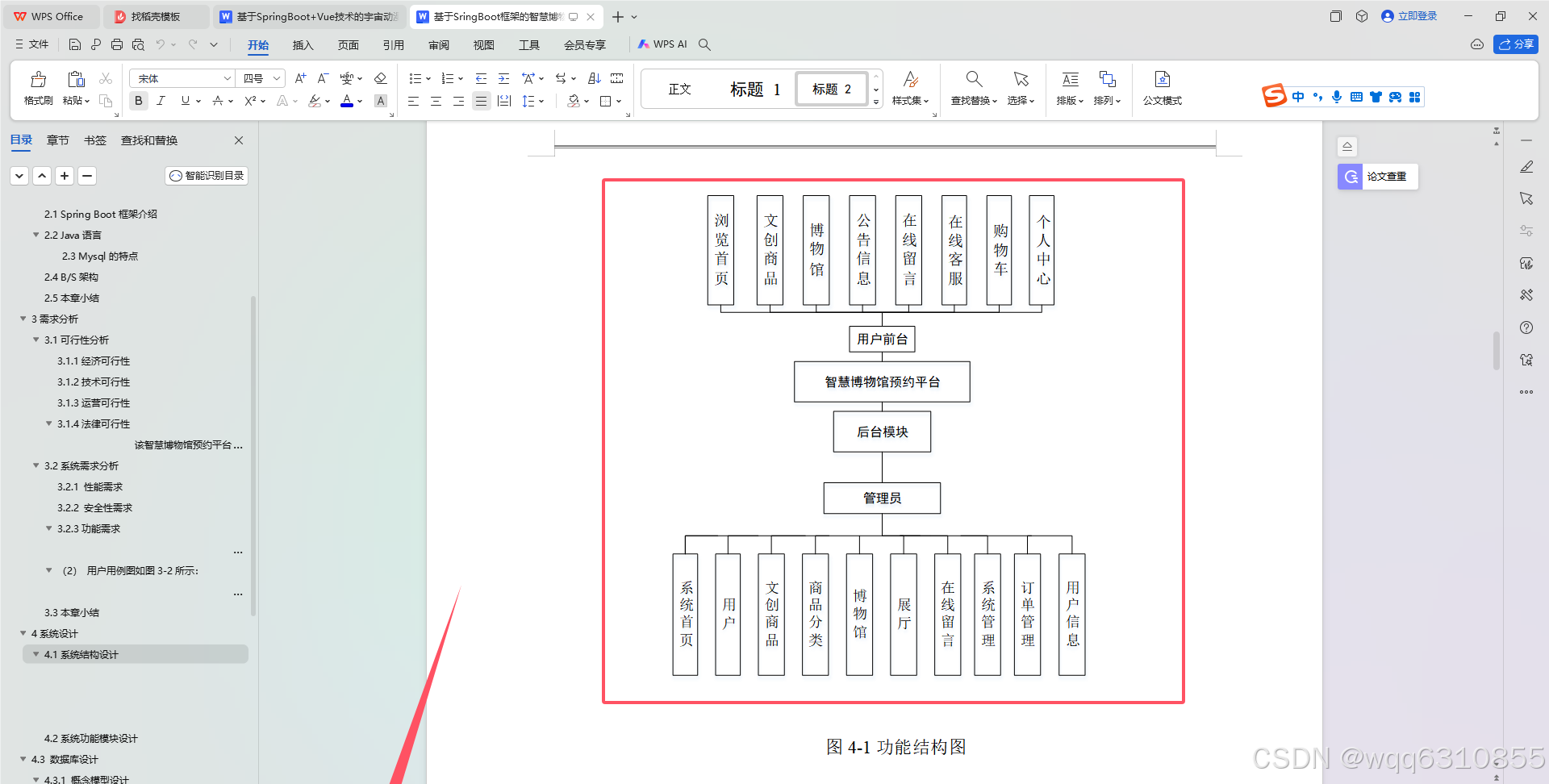Click the Paste icon
The height and width of the screenshot is (784, 1549).
(x=76, y=79)
